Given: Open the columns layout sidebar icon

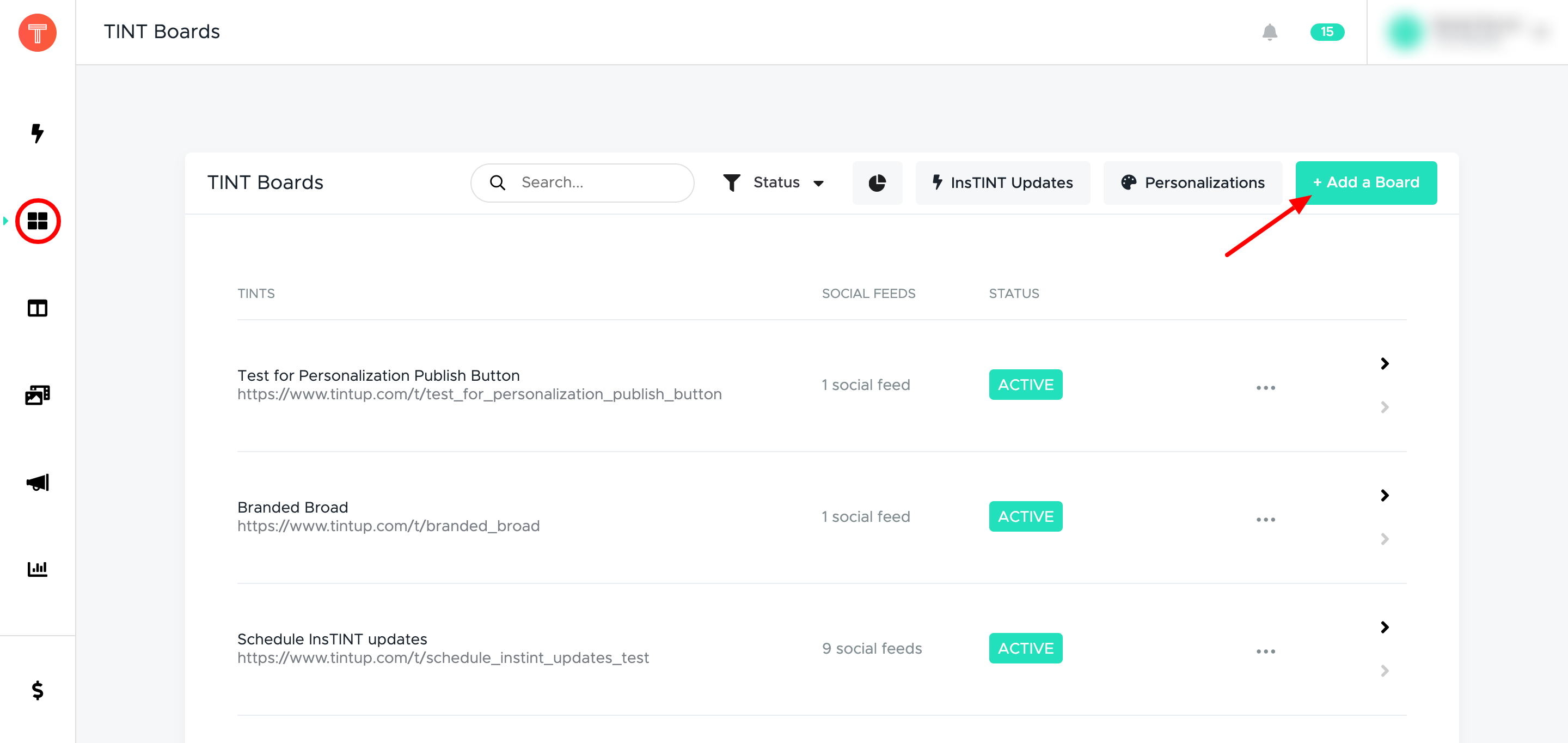Looking at the screenshot, I should (37, 308).
